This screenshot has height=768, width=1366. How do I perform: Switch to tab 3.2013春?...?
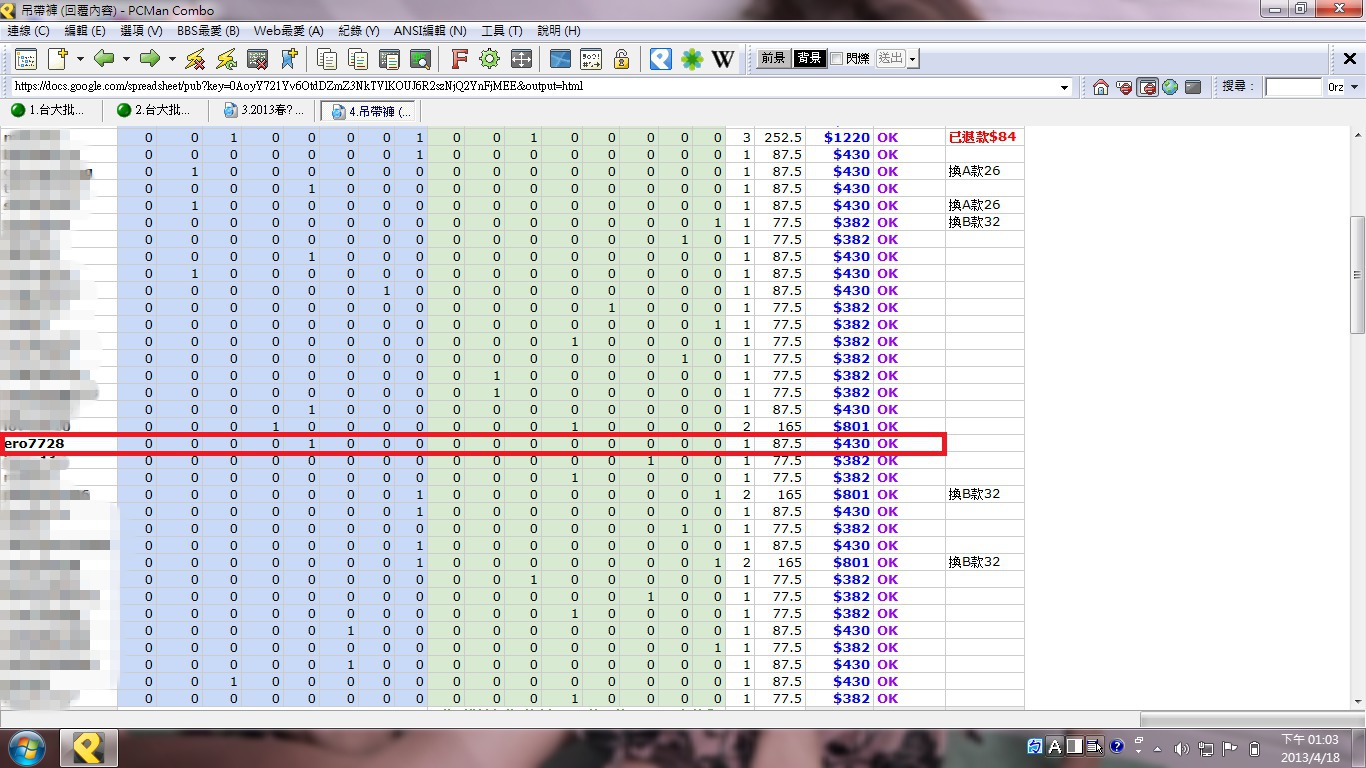coord(264,110)
